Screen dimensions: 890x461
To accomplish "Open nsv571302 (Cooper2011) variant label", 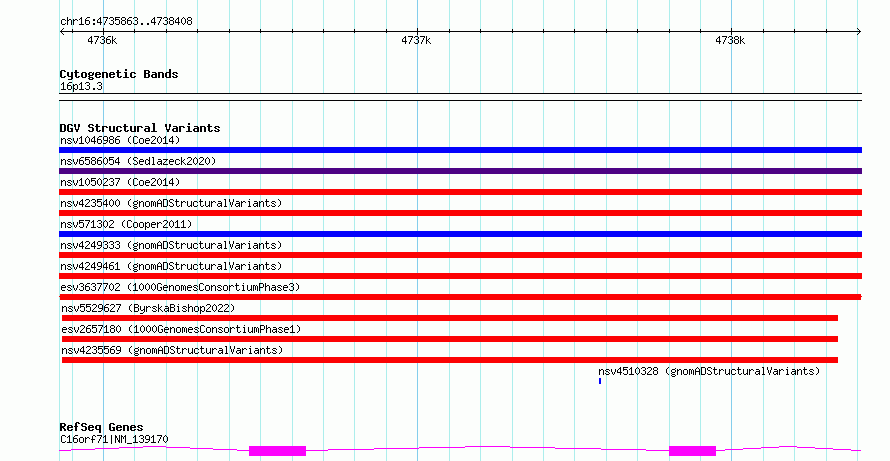I will (126, 224).
